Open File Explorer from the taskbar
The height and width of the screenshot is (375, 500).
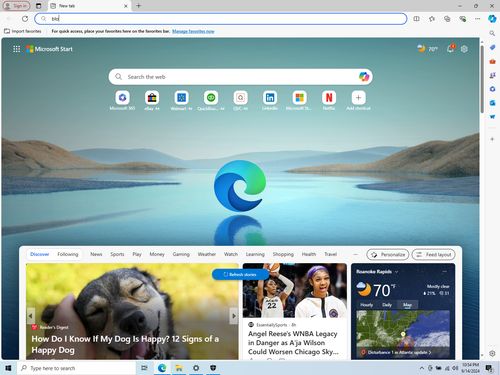coord(179,368)
